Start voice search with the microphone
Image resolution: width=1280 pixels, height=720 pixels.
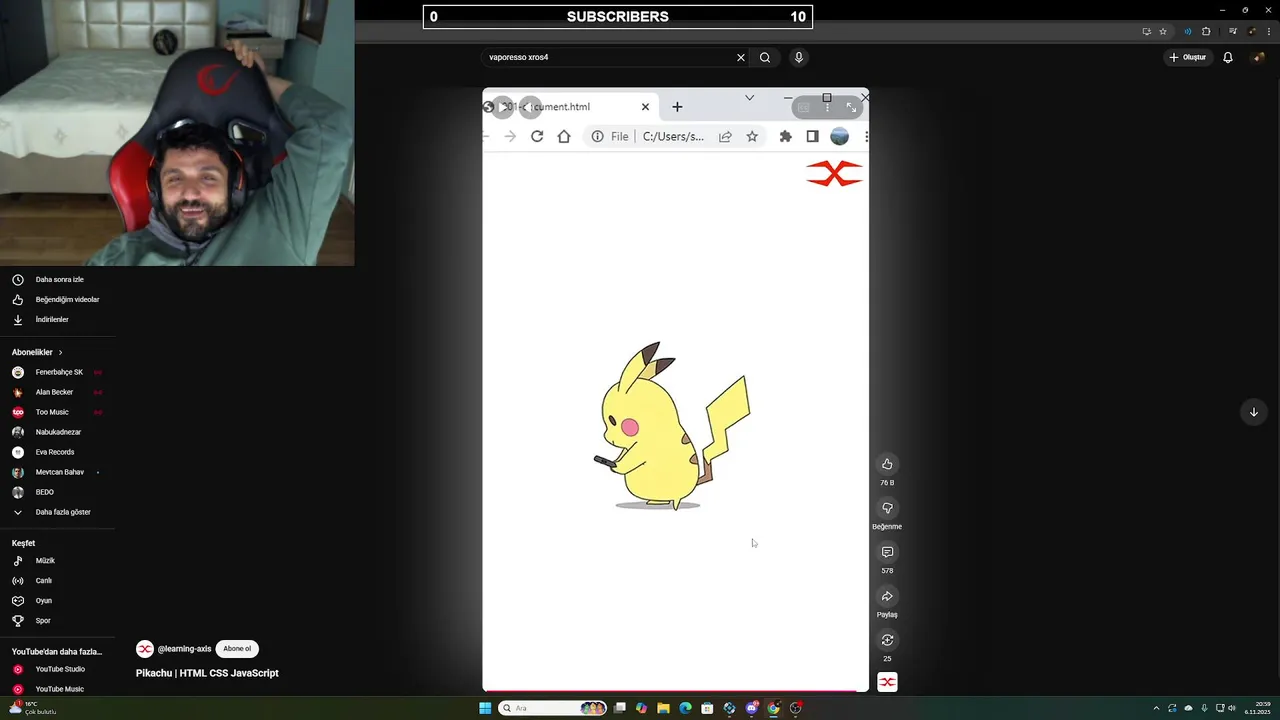pyautogui.click(x=798, y=57)
